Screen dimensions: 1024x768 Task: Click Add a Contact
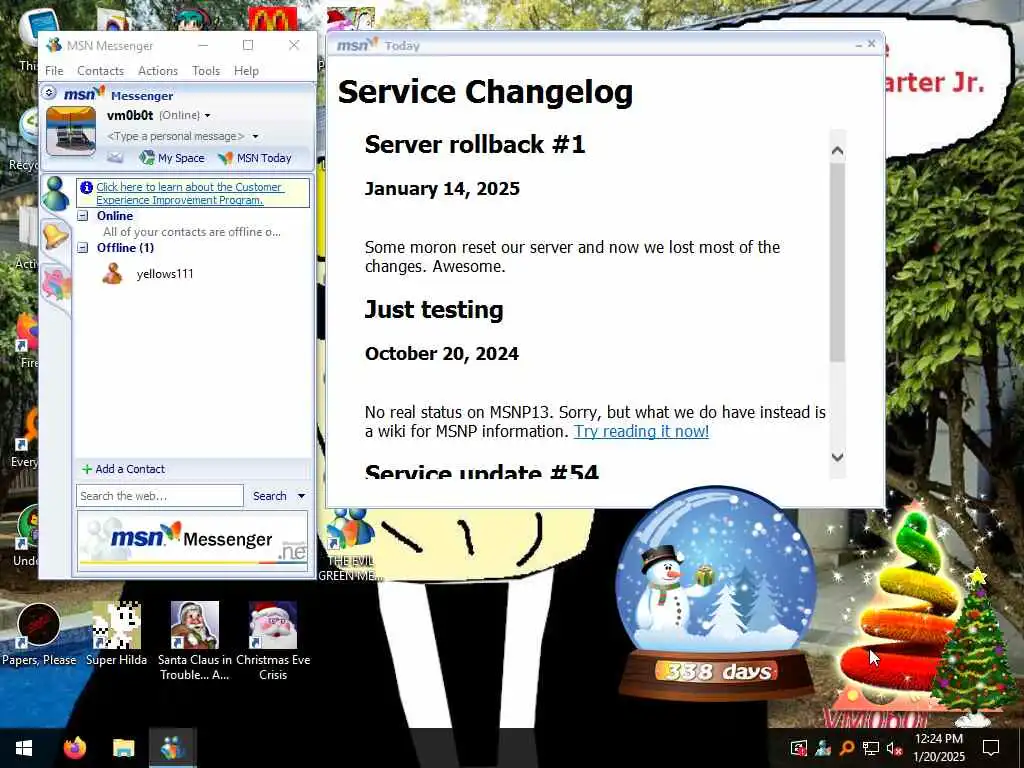coord(123,469)
